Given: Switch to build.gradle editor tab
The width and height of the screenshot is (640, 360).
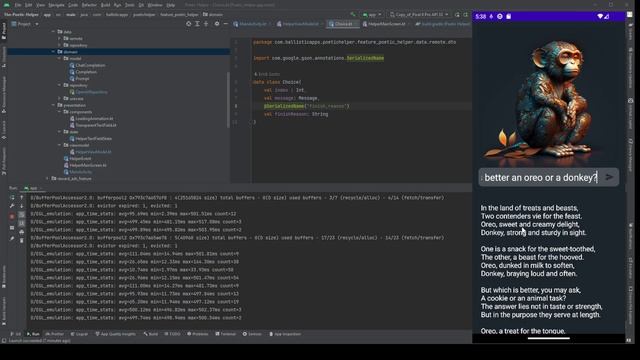Looking at the screenshot, I should point(442,24).
